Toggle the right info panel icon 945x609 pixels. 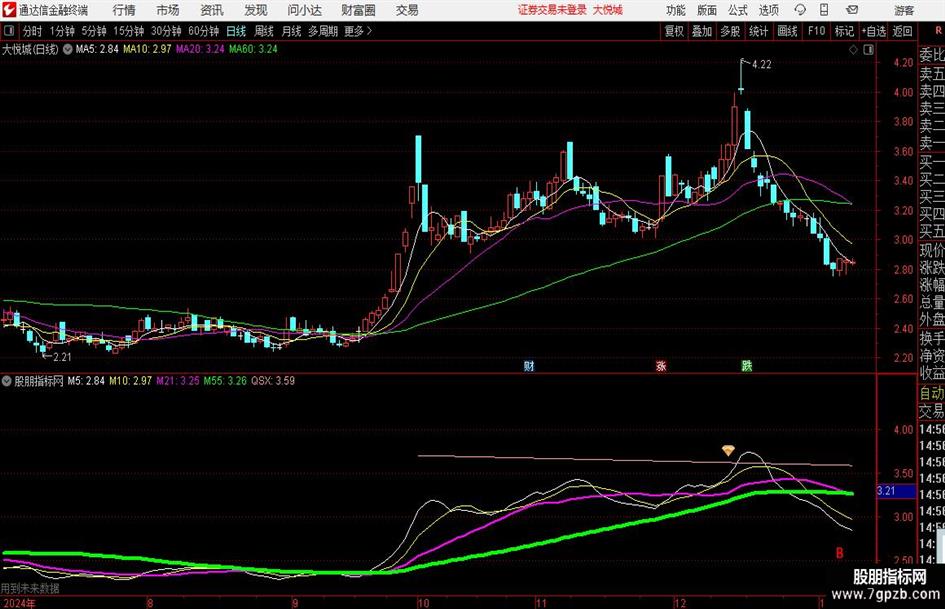868,50
